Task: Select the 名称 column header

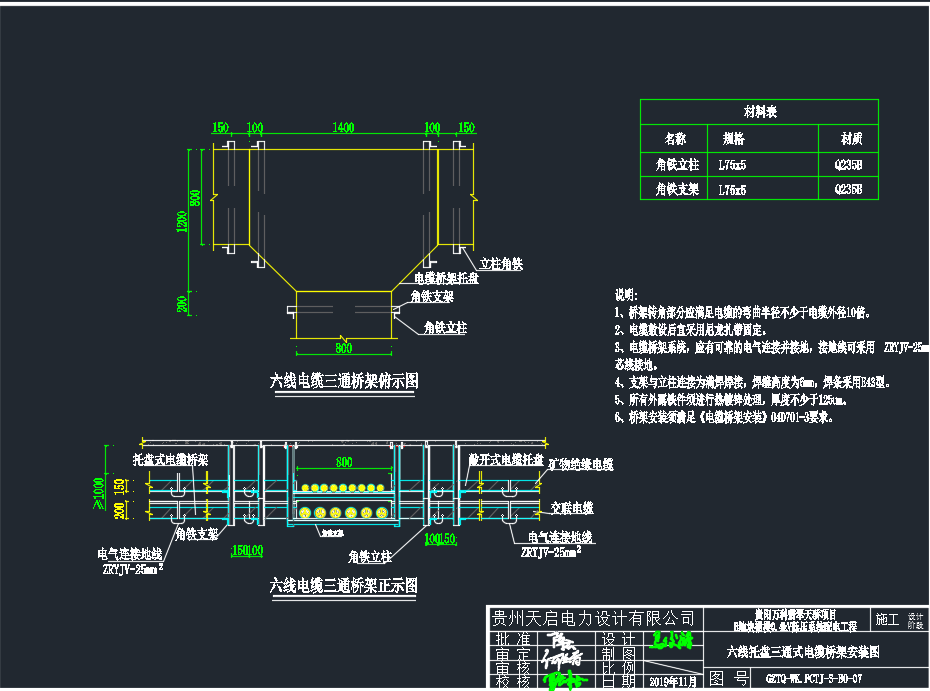Action: point(675,139)
